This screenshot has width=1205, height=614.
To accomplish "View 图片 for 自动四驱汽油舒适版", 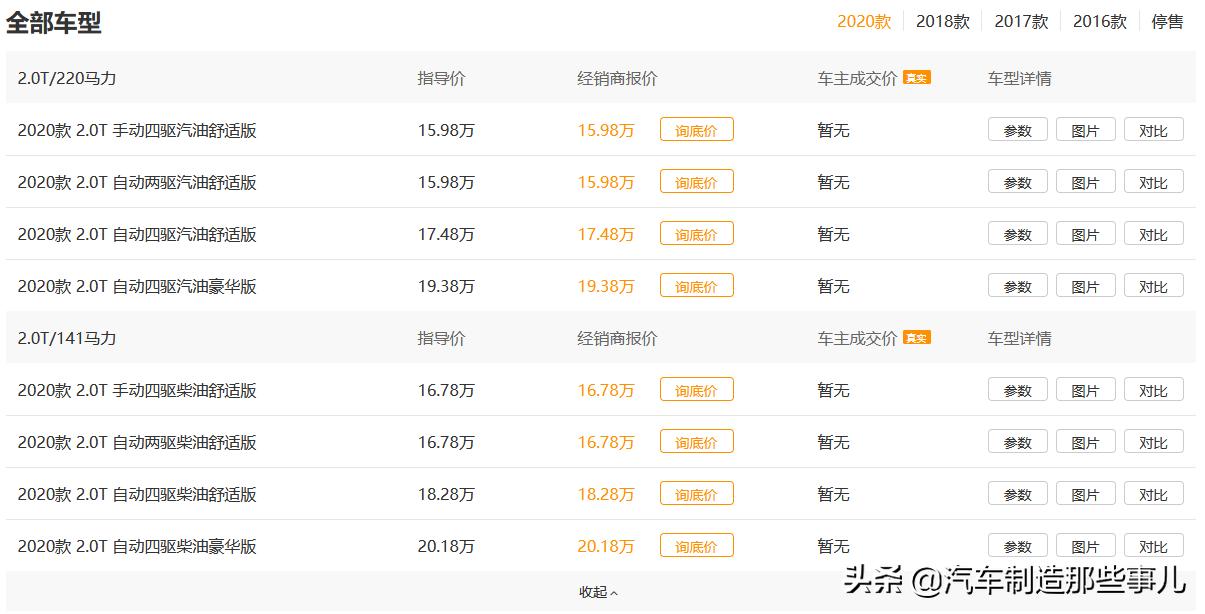I will 1085,233.
